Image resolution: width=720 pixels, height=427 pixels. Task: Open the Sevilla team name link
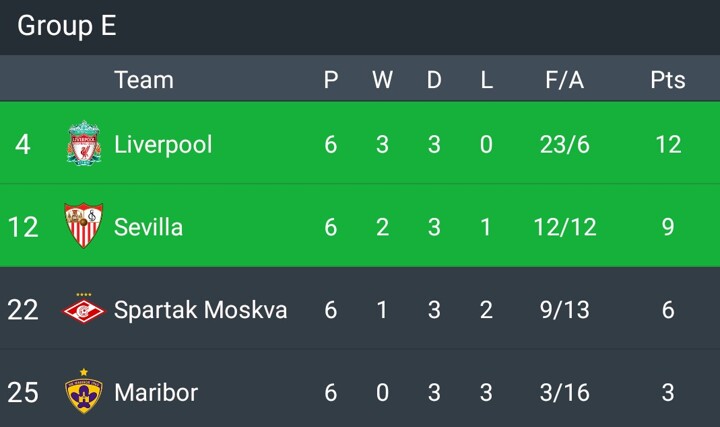coord(148,227)
